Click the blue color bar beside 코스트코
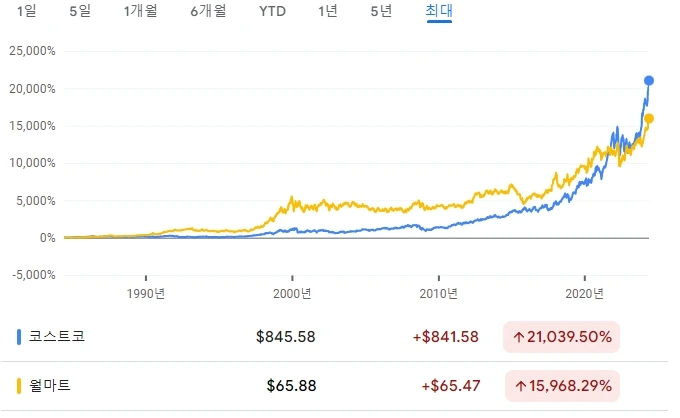The width and height of the screenshot is (680, 418). click(19, 337)
